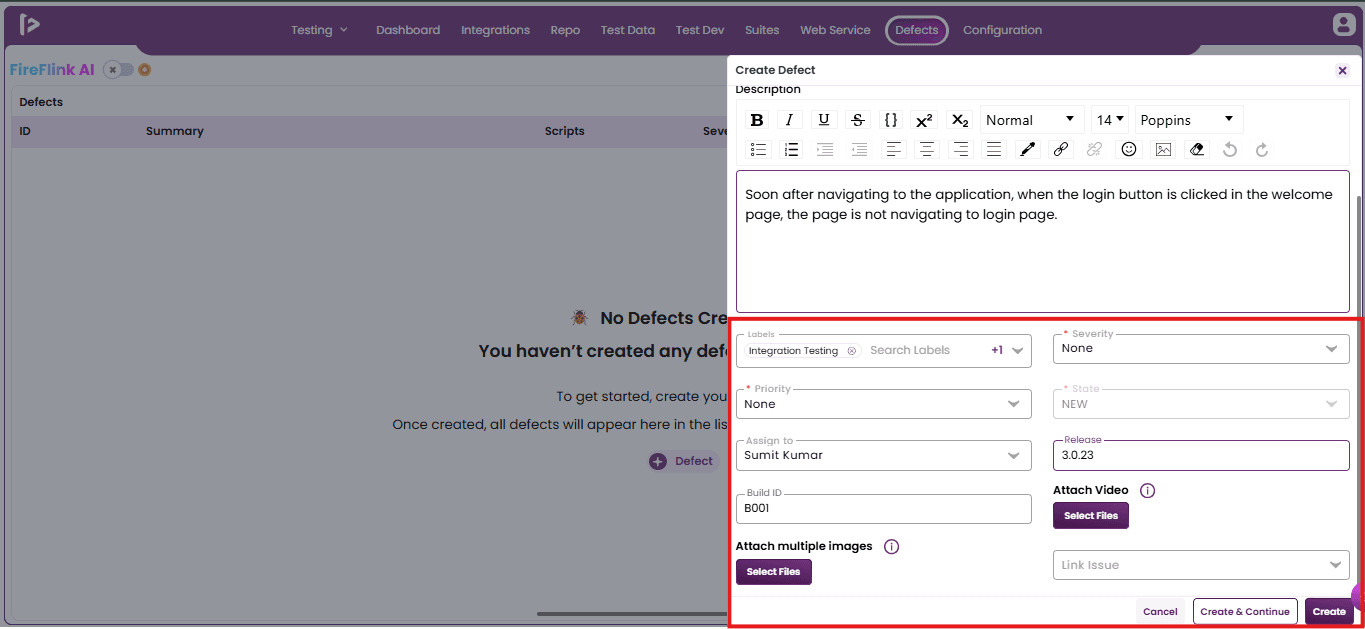1365x629 pixels.
Task: Insert an image into the description
Action: [1163, 149]
